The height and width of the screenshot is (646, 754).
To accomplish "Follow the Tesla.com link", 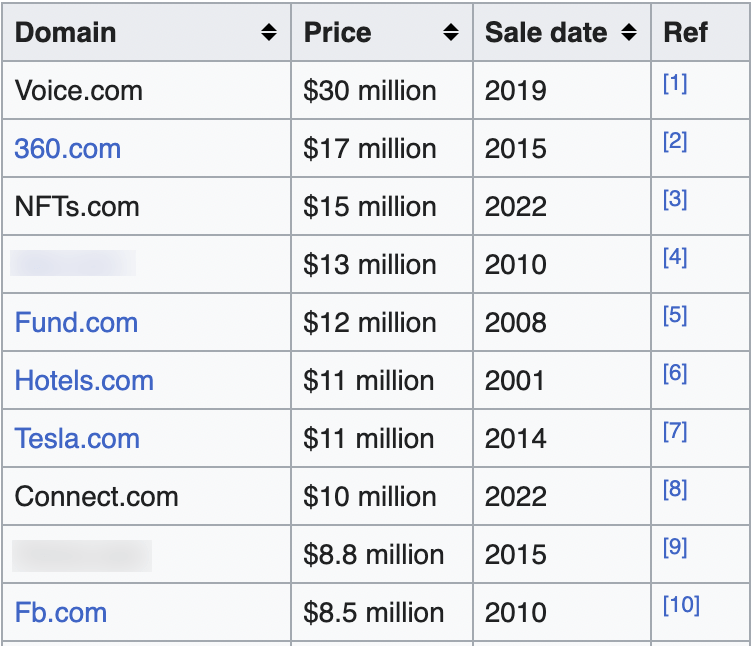I will (x=77, y=439).
